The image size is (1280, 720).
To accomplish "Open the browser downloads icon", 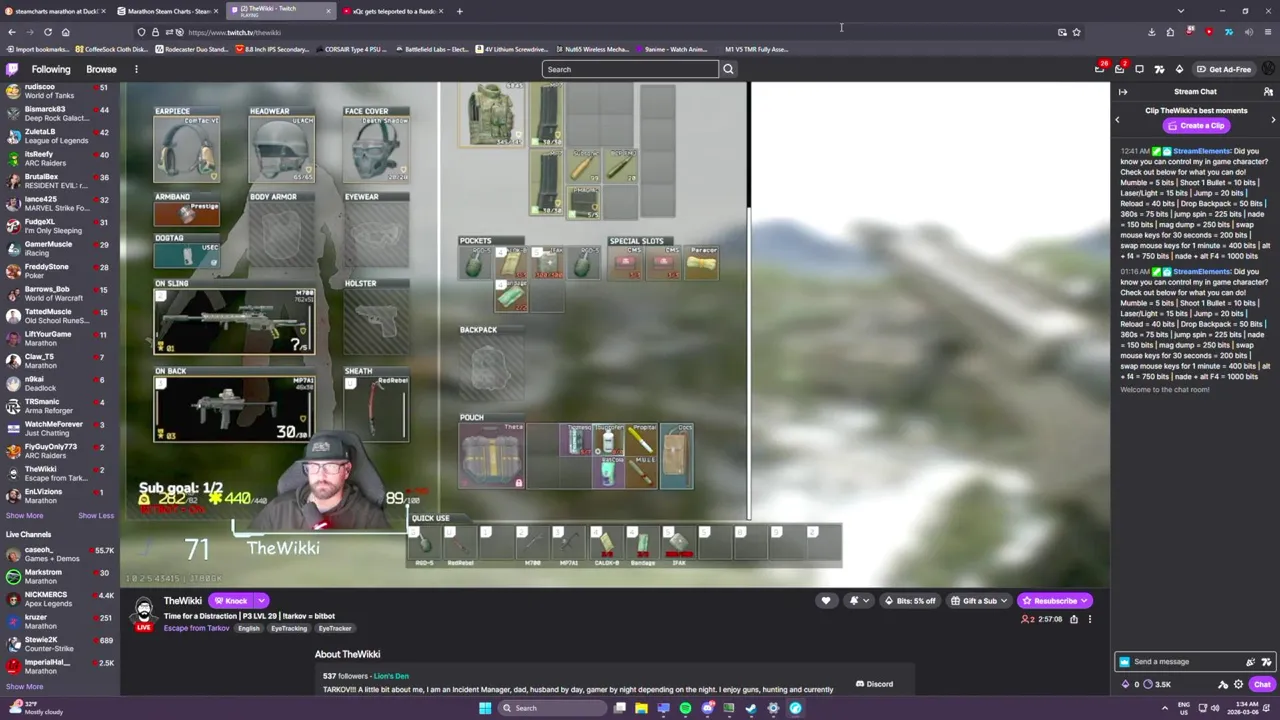I will 1151,32.
